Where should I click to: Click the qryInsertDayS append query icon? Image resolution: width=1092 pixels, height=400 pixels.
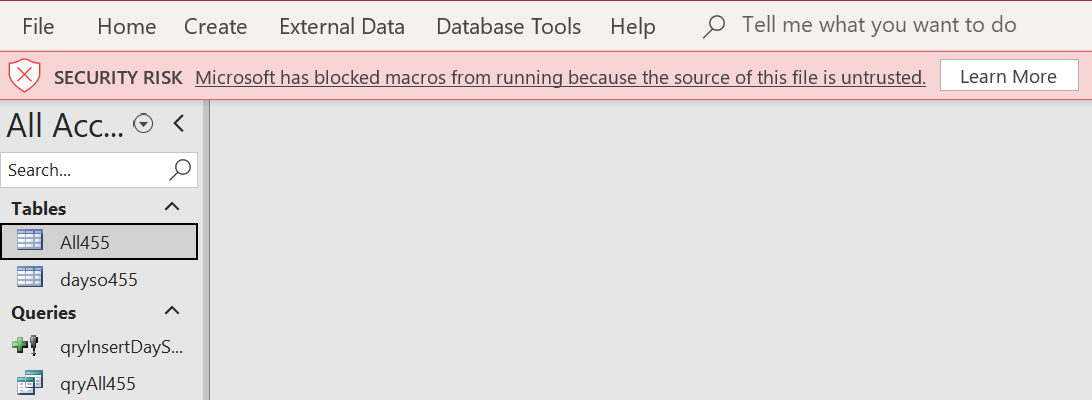point(26,346)
